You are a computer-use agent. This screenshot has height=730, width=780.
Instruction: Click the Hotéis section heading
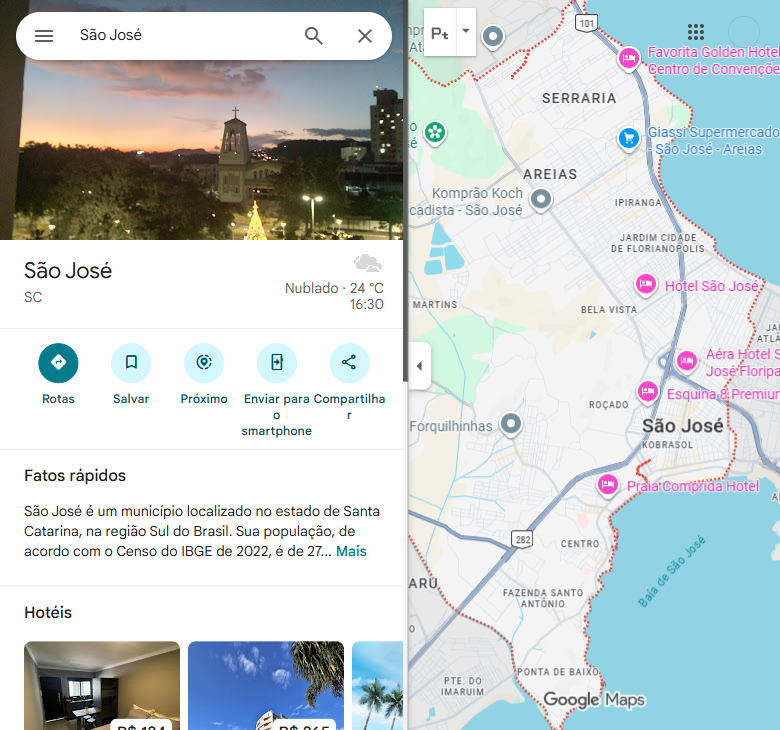click(48, 613)
